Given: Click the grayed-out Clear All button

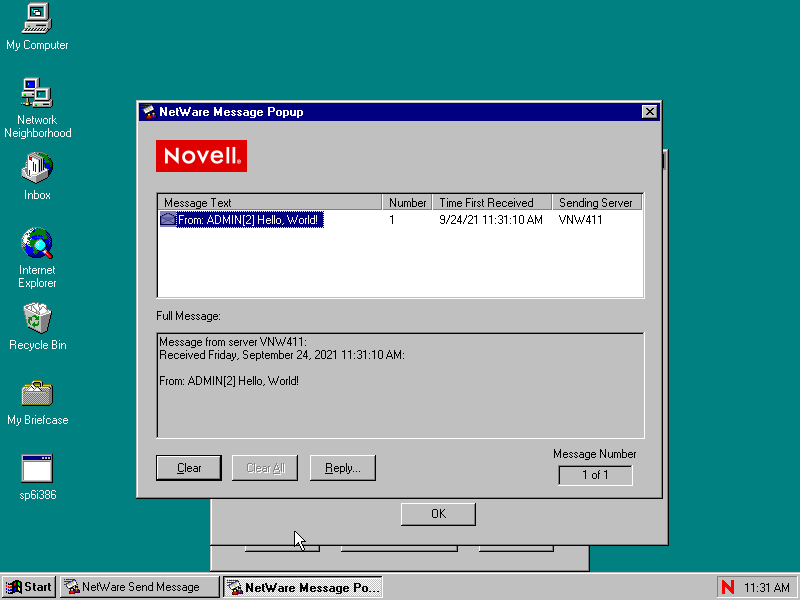Looking at the screenshot, I should click(x=265, y=468).
